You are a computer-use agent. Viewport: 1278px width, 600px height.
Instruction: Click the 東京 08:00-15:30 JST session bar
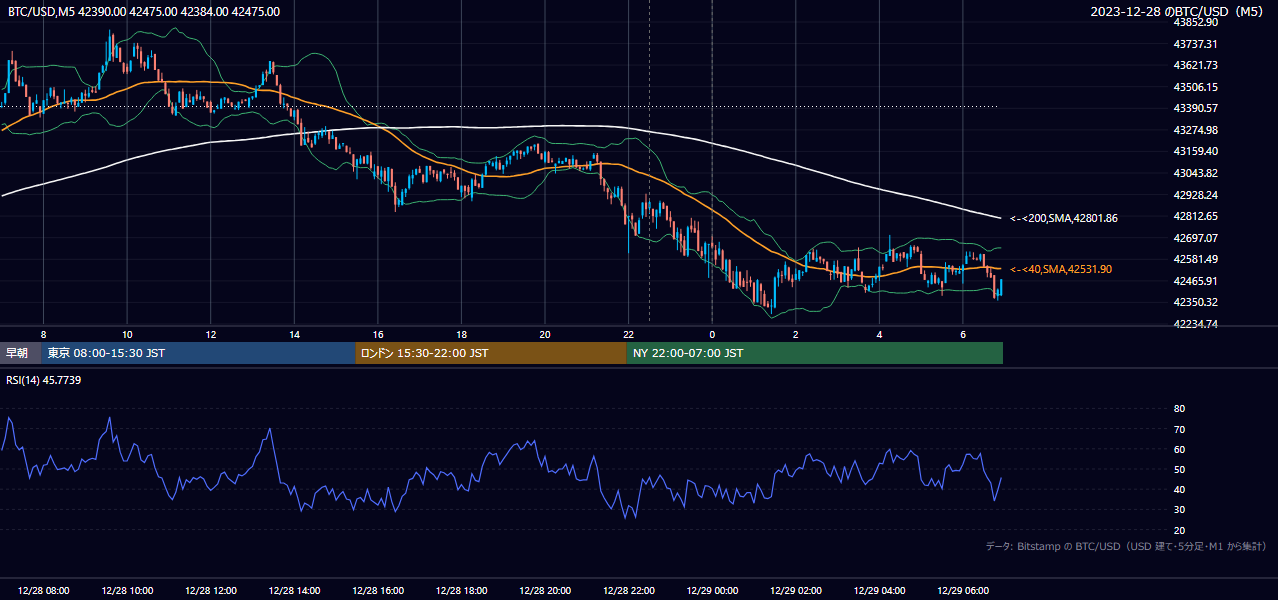(198, 353)
